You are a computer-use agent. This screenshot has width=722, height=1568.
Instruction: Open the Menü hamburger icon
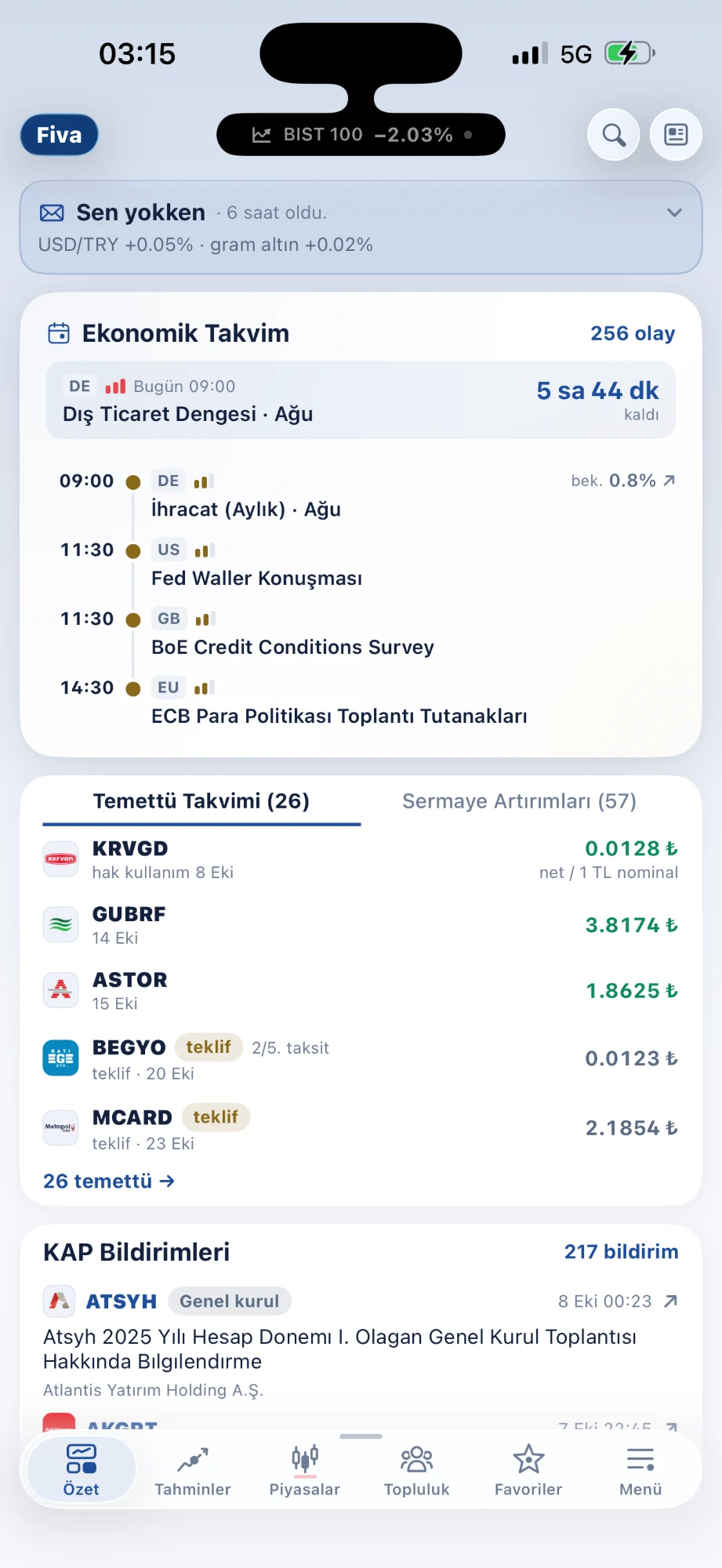point(640,1459)
